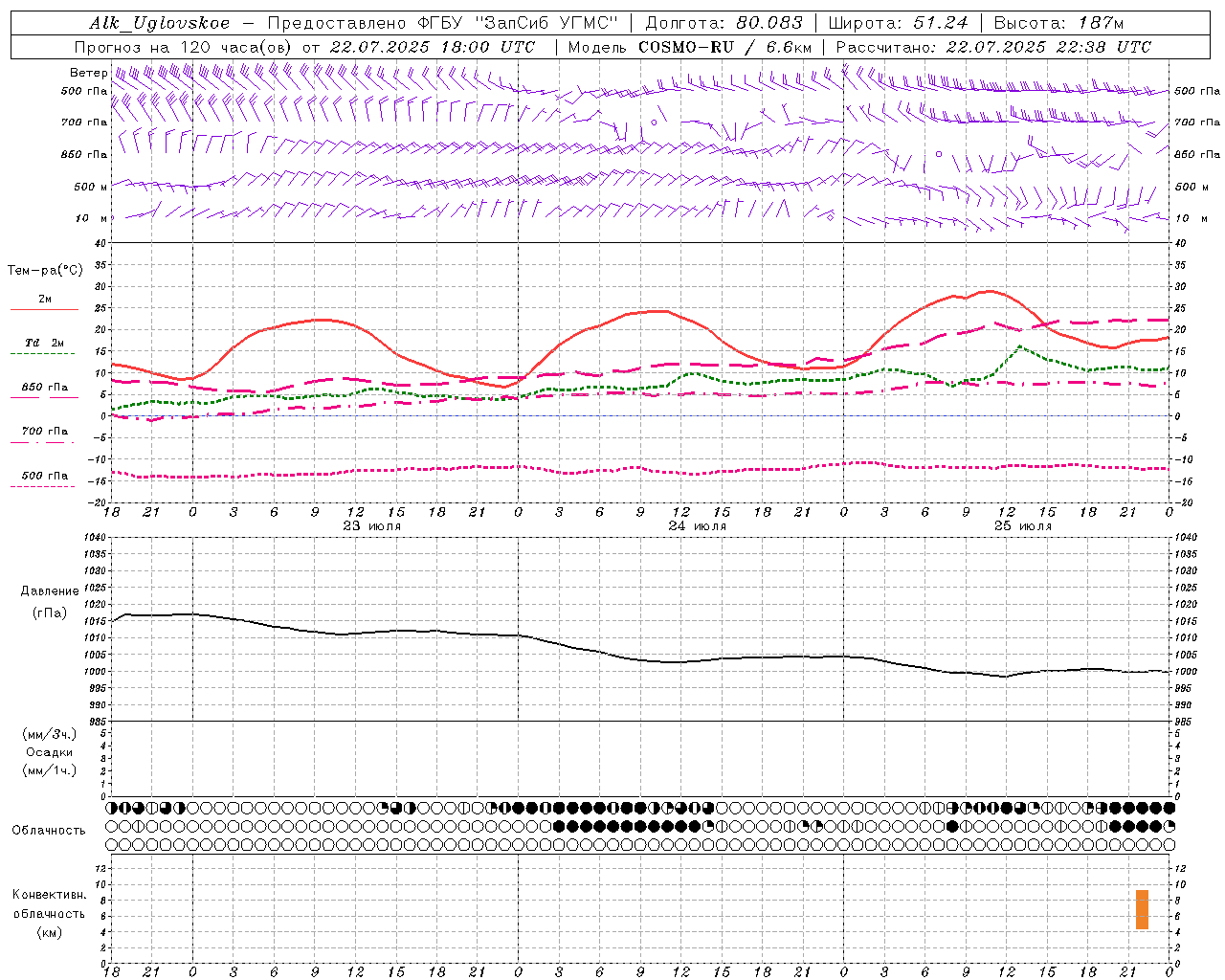Click the 23 июля date label
The width and height of the screenshot is (1225, 980).
[372, 526]
